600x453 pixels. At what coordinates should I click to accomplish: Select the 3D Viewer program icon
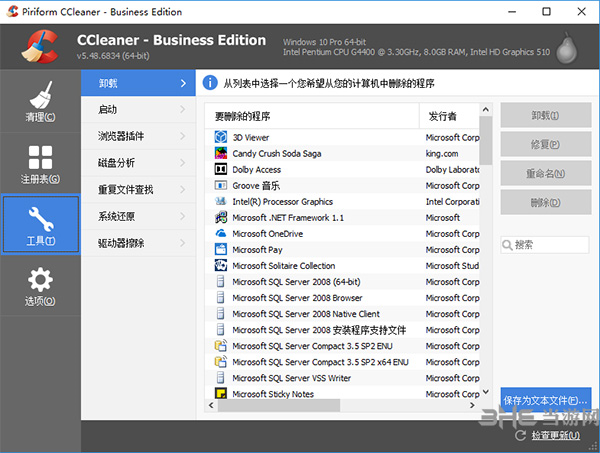point(221,137)
